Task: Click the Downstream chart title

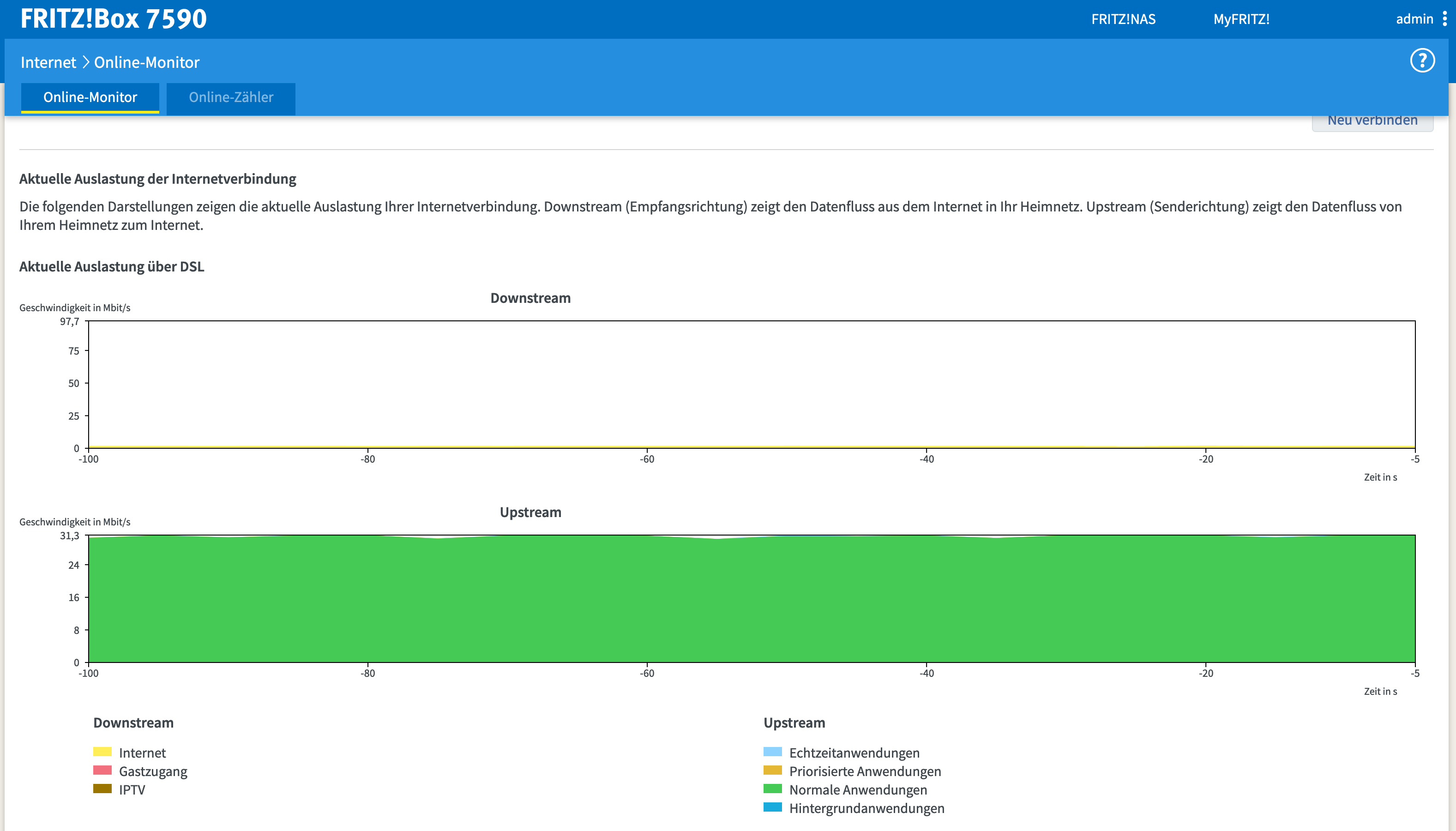Action: click(530, 298)
